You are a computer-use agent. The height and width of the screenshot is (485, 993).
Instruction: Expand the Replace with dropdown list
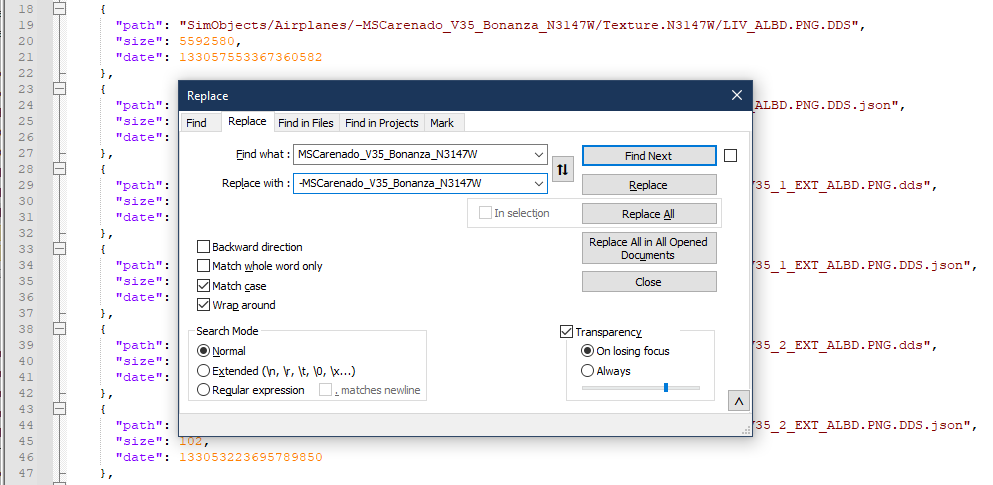[x=540, y=183]
